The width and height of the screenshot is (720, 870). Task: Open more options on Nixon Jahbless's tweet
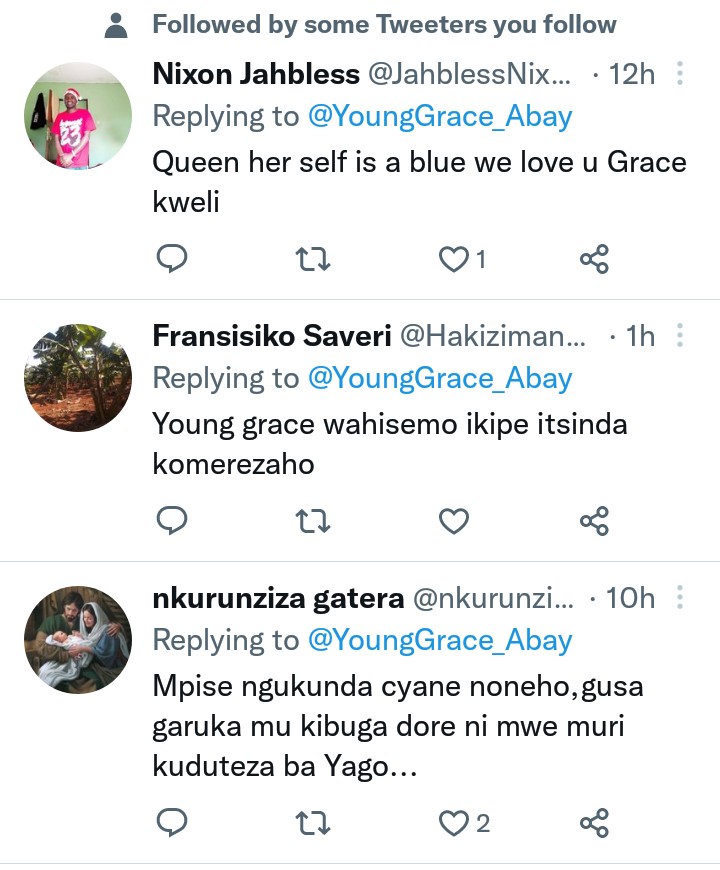tap(680, 74)
